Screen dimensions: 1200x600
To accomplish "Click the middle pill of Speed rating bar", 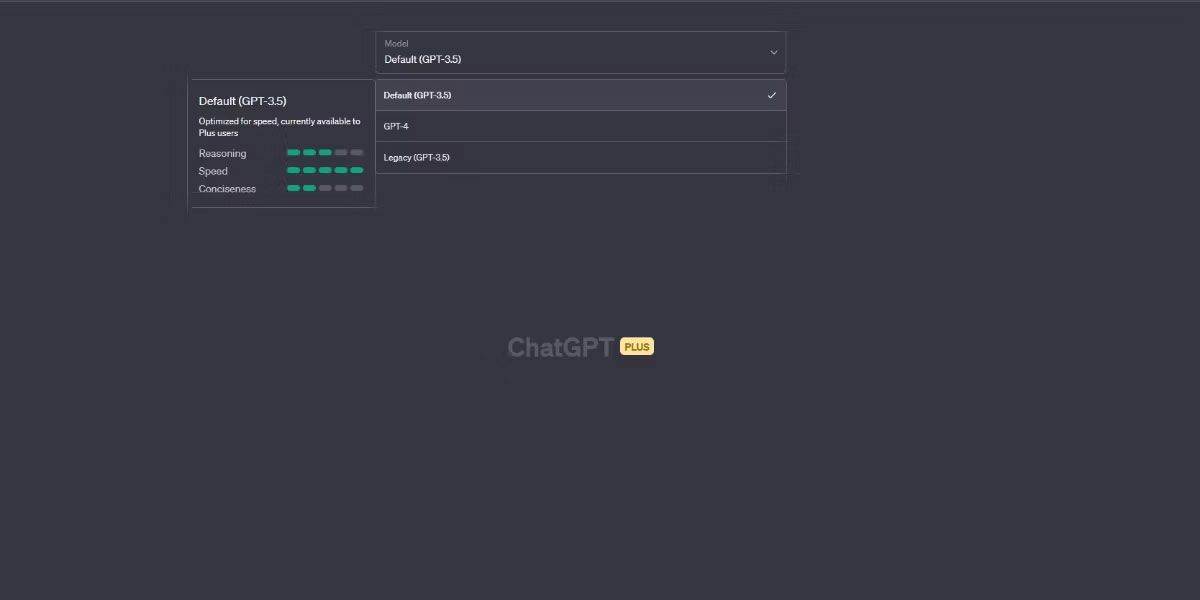I will (x=325, y=171).
